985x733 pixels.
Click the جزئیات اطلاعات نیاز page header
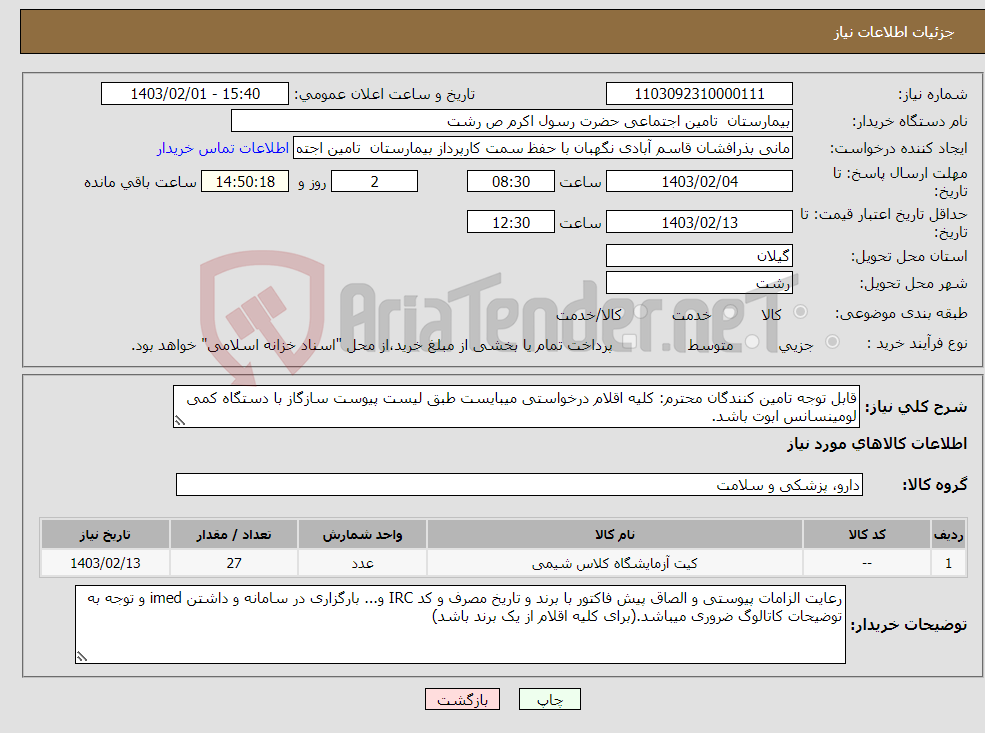click(894, 32)
